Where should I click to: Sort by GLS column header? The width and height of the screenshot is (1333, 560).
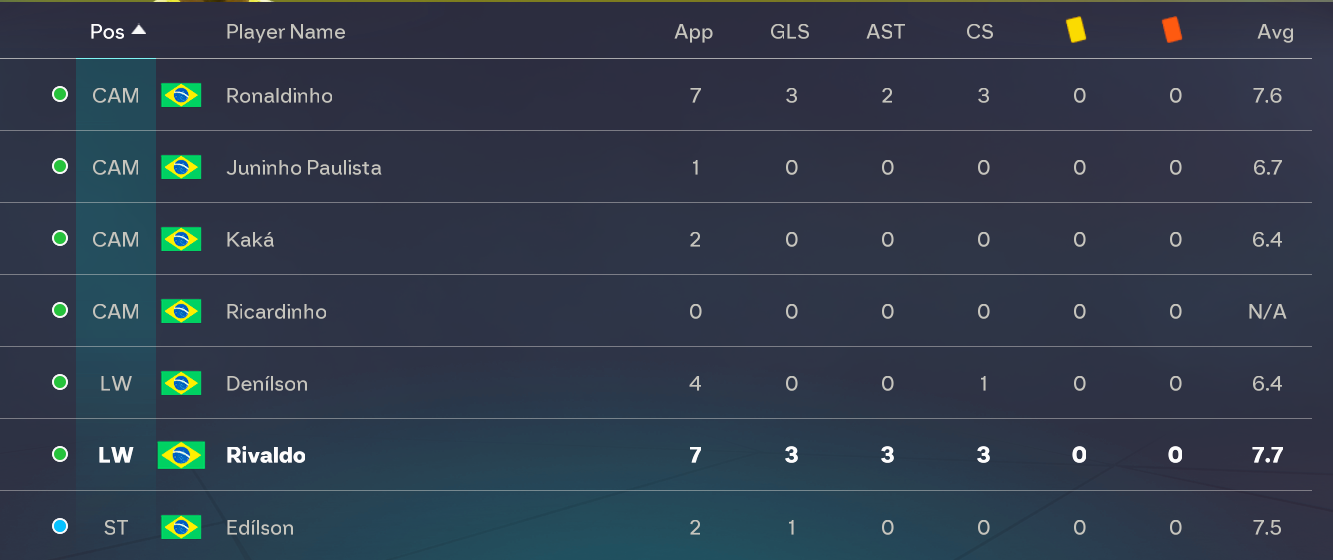790,32
